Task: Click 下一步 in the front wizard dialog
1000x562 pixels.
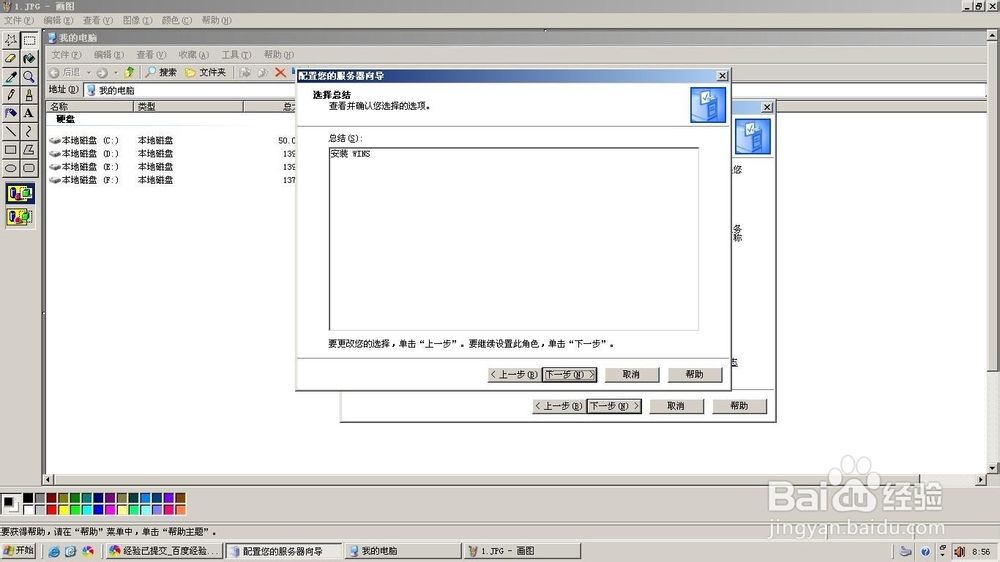Action: point(570,374)
